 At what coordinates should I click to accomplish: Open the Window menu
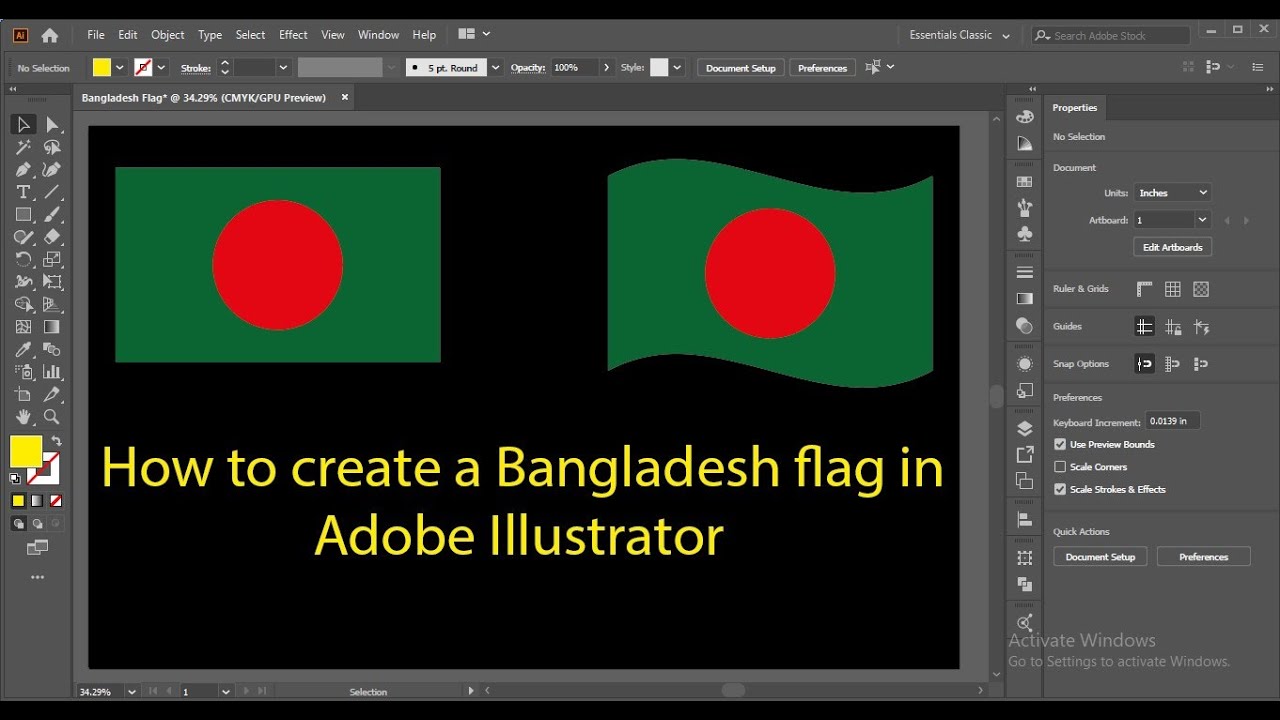point(378,35)
